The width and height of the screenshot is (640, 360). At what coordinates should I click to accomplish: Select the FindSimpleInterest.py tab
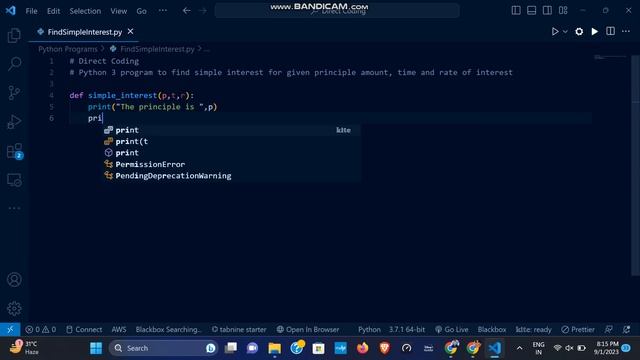[x=84, y=32]
